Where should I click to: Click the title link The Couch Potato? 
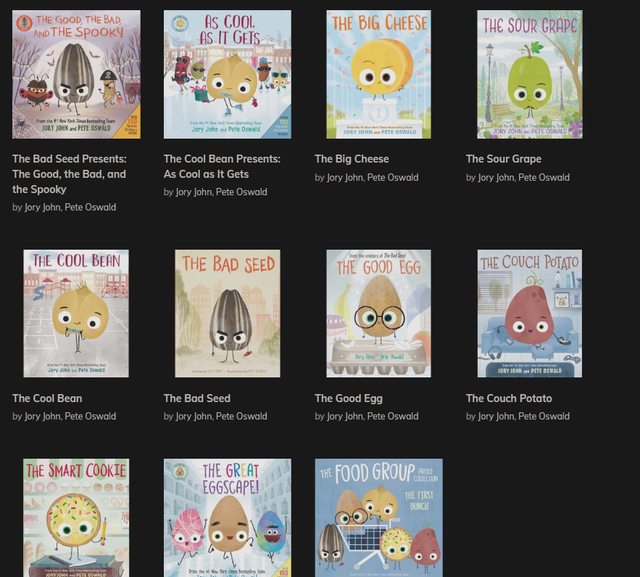point(509,398)
